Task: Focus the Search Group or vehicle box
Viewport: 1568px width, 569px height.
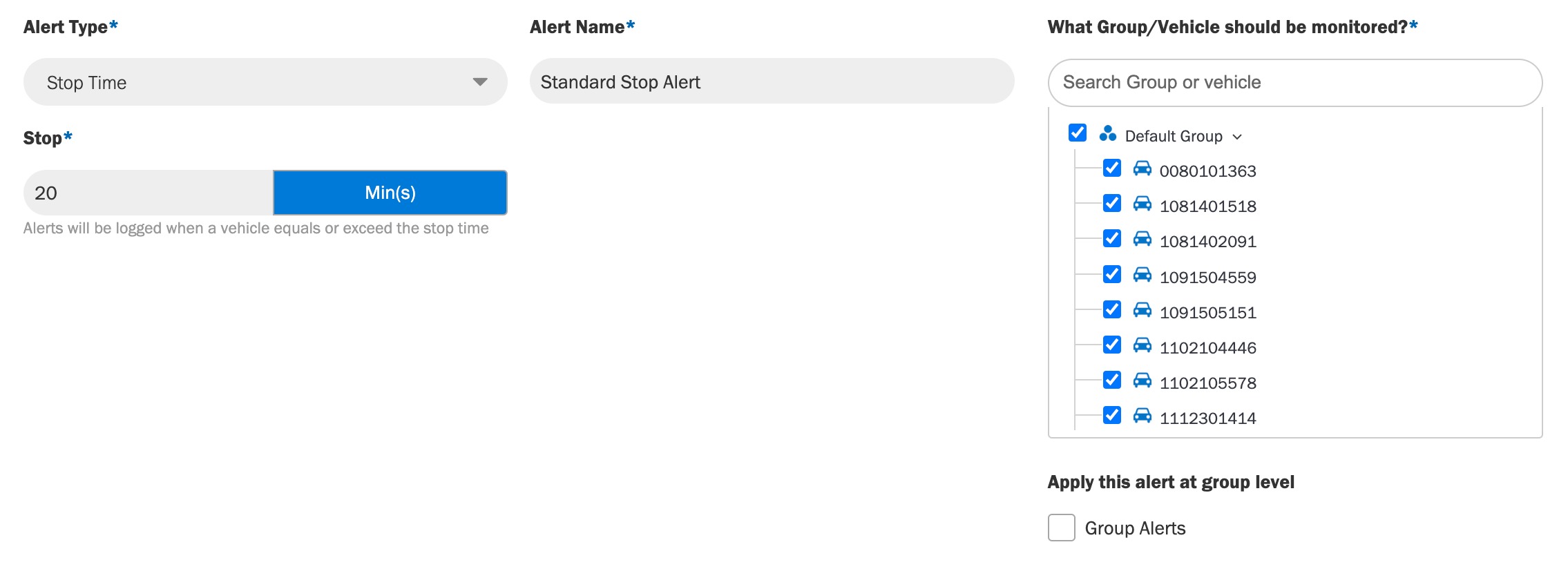Action: tap(1294, 83)
